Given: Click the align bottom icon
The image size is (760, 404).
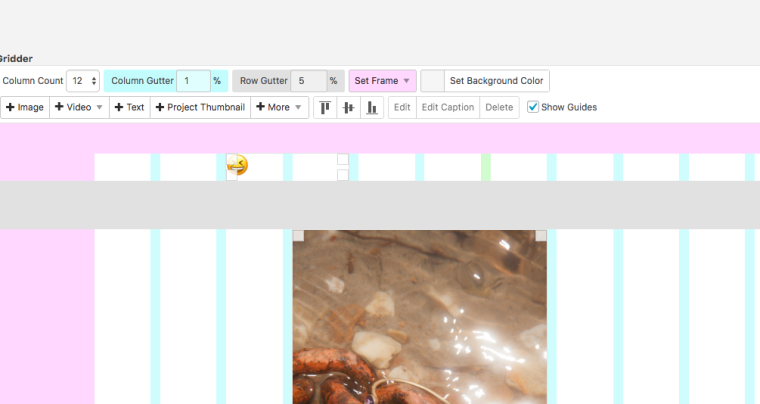Looking at the screenshot, I should pos(372,107).
